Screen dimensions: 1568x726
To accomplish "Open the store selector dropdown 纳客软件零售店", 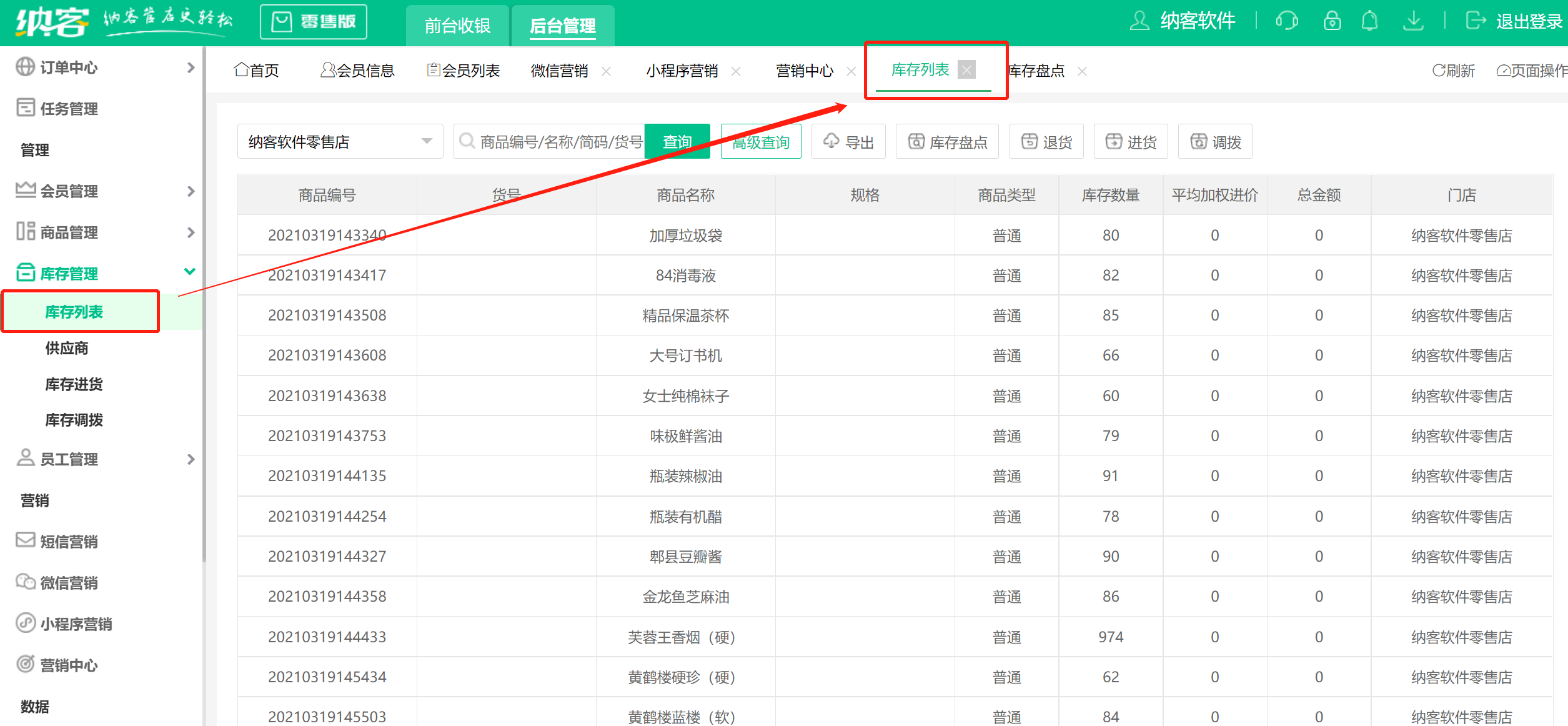I will point(339,141).
